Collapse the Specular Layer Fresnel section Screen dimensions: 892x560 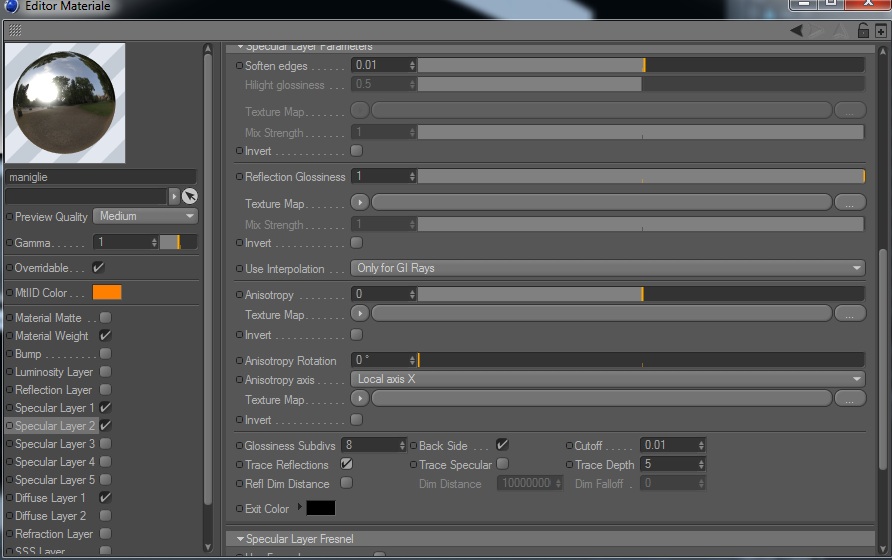tap(240, 538)
